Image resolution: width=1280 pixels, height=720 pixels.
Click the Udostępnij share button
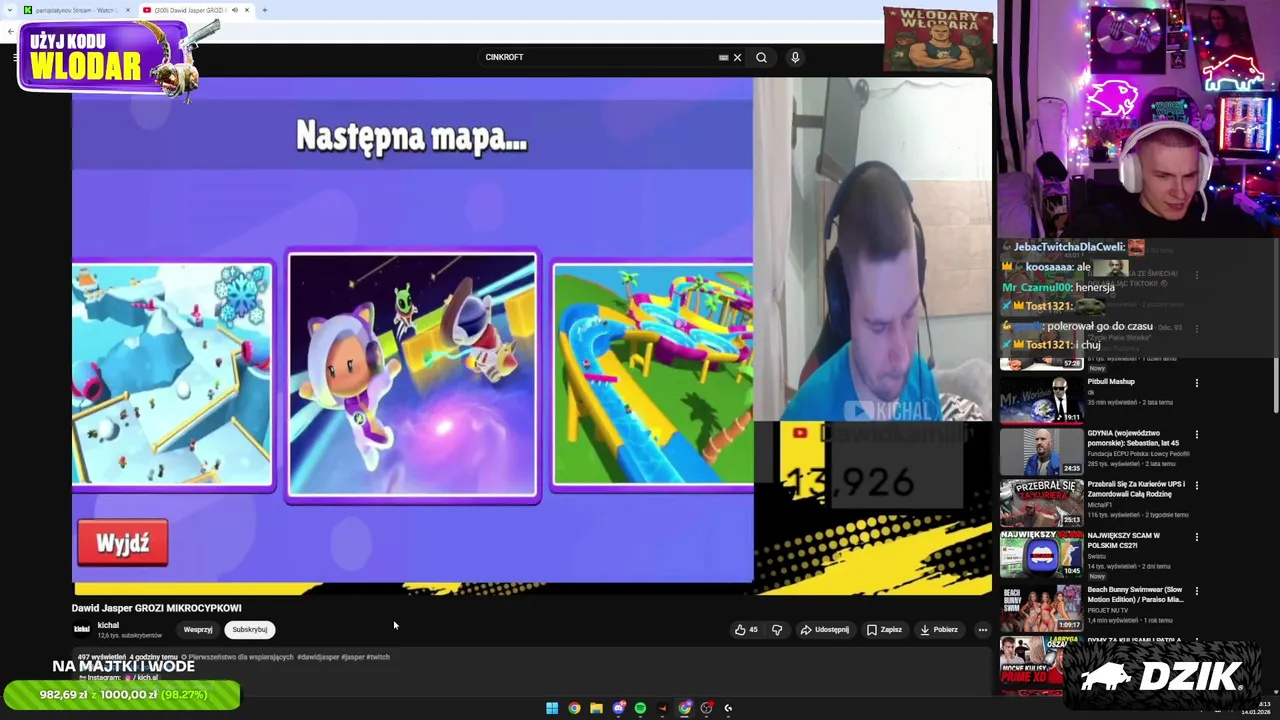(825, 629)
